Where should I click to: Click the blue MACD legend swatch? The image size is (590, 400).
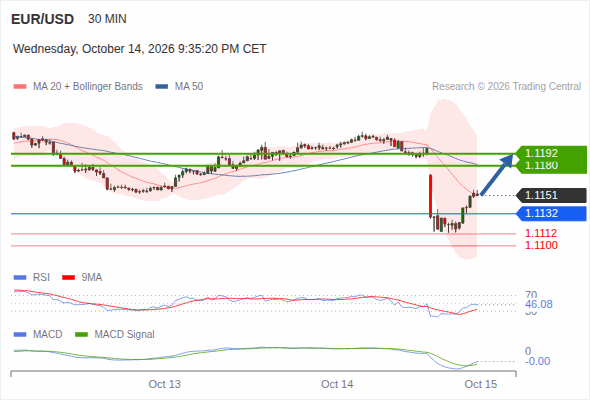[x=20, y=335]
